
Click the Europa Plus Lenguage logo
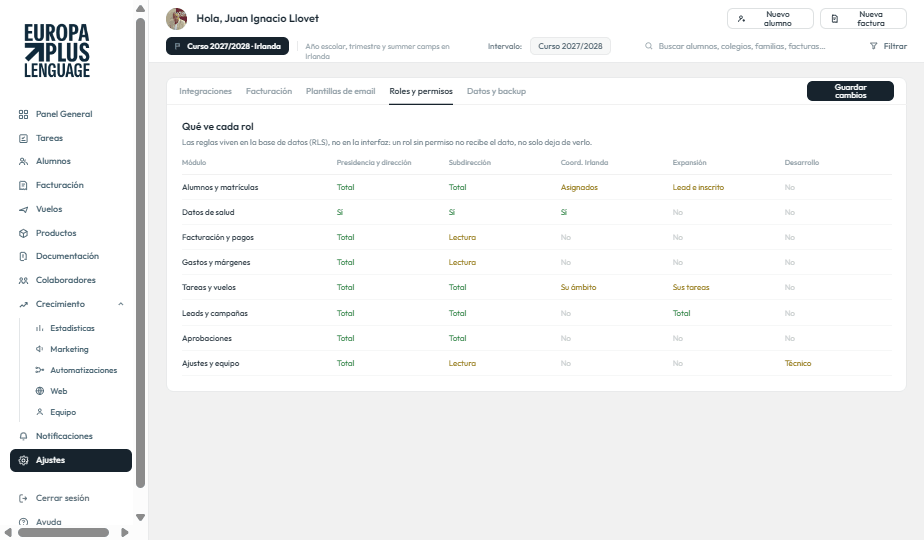pos(57,51)
